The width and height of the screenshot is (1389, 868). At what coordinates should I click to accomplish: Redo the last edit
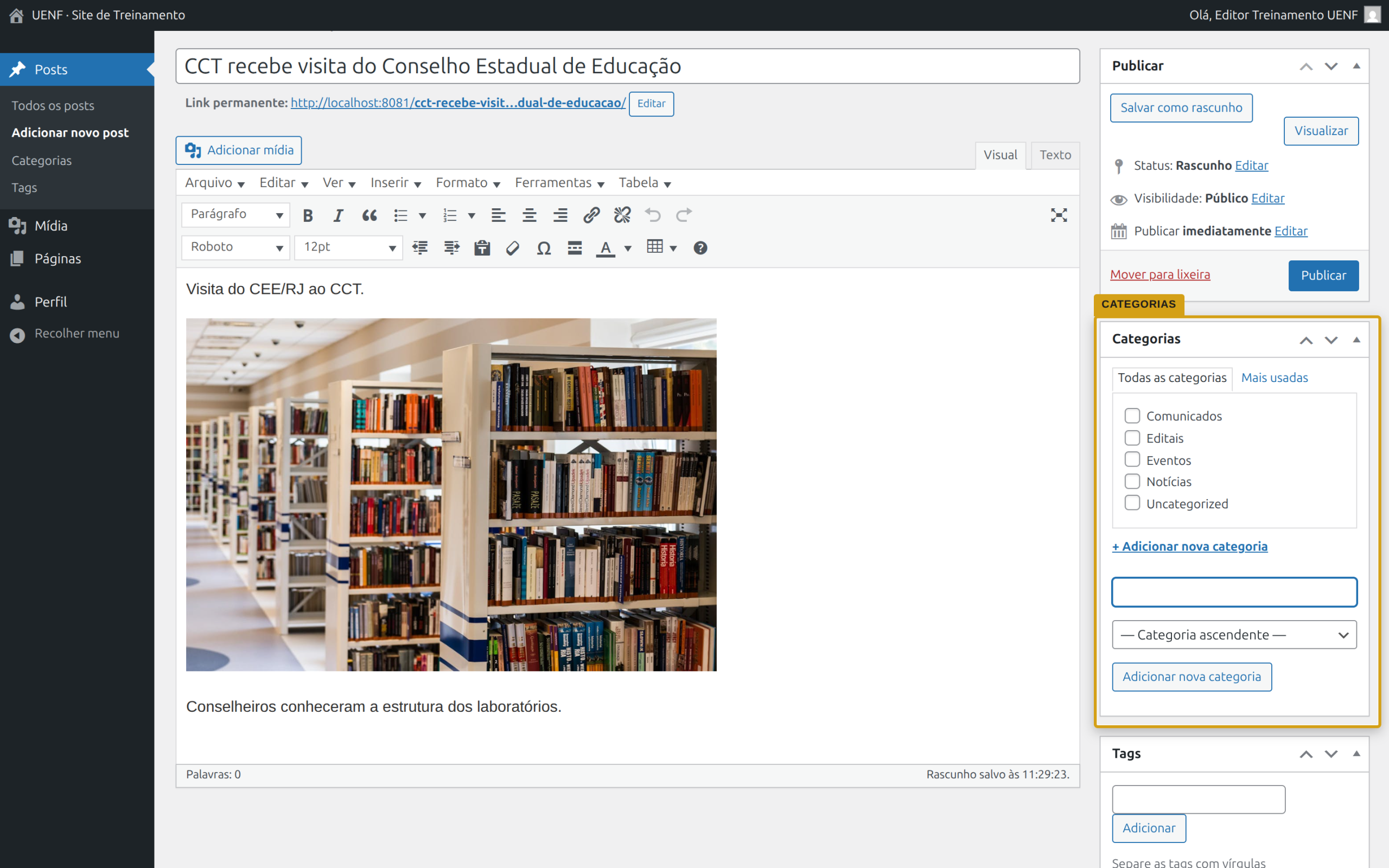tap(684, 215)
